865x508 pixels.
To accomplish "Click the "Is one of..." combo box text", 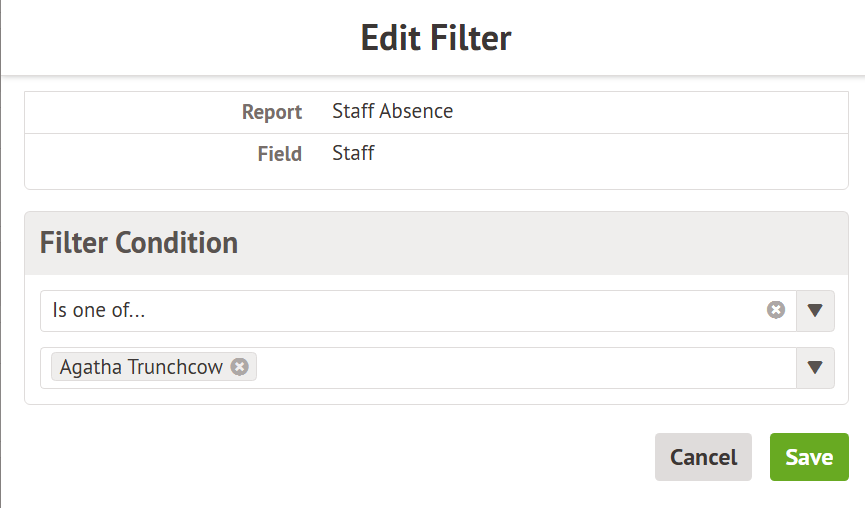I will (99, 311).
